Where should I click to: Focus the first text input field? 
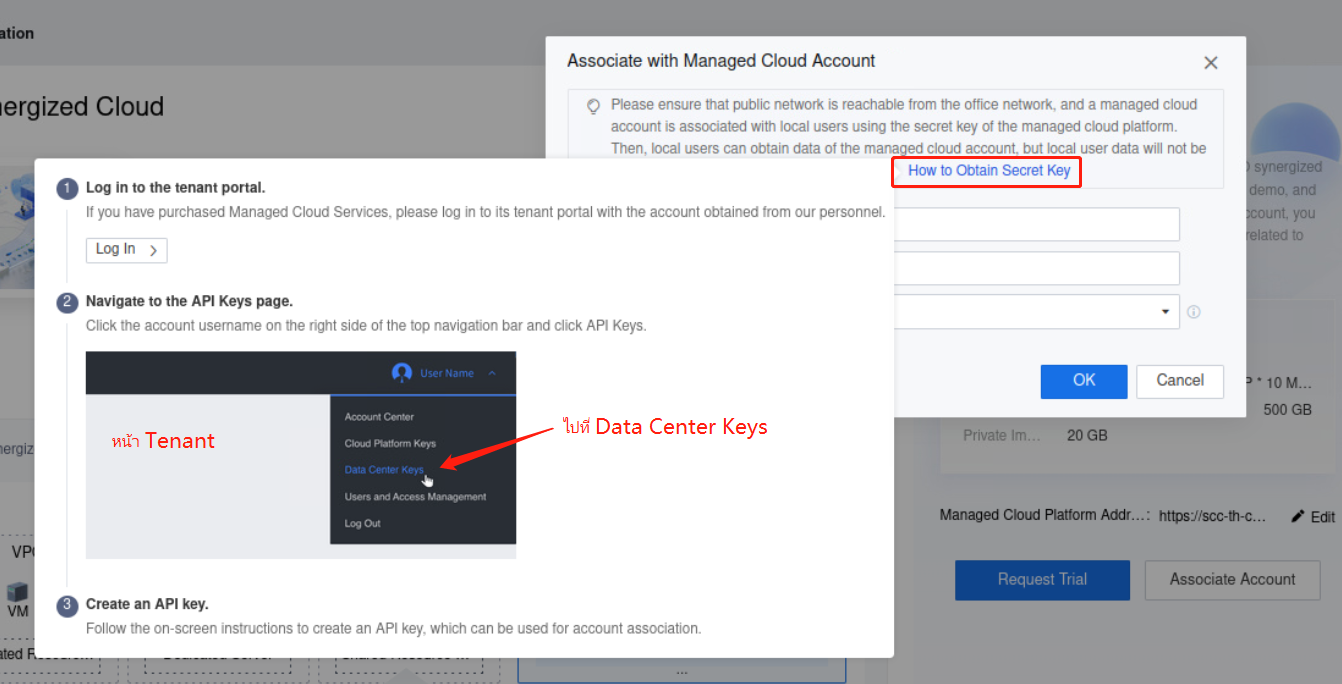pyautogui.click(x=1035, y=225)
